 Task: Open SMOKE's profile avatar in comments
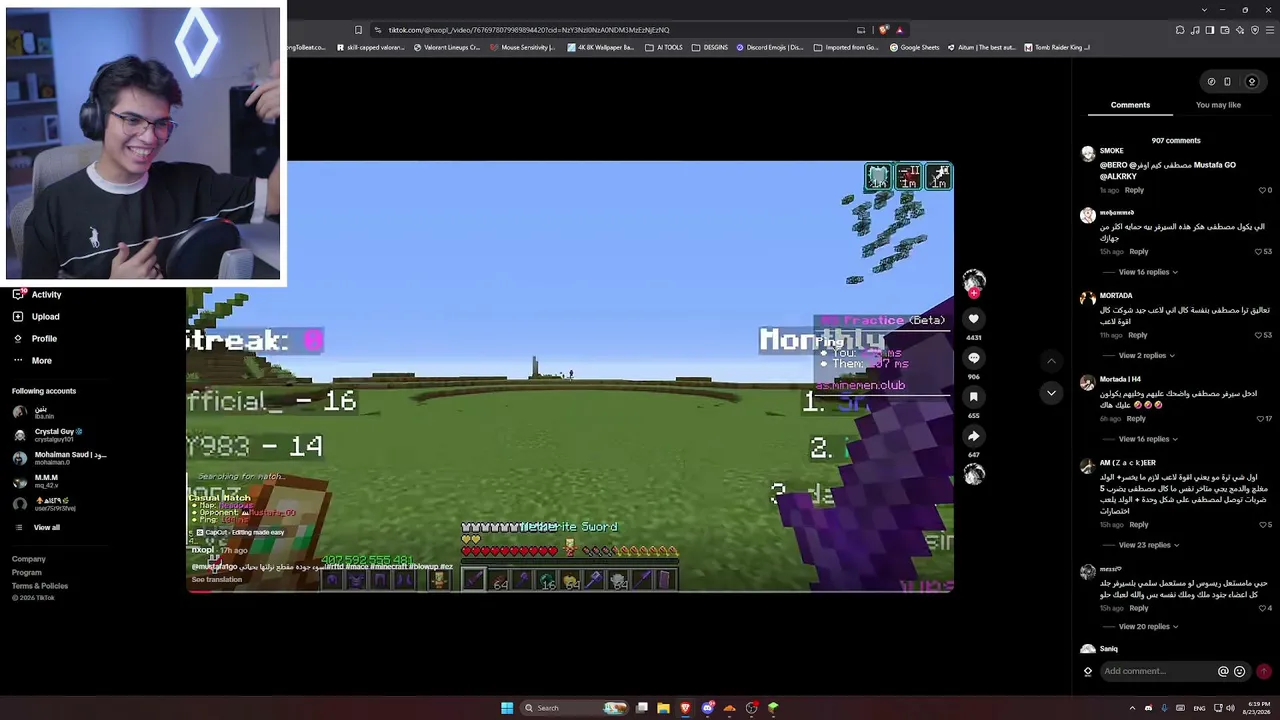pos(1088,155)
